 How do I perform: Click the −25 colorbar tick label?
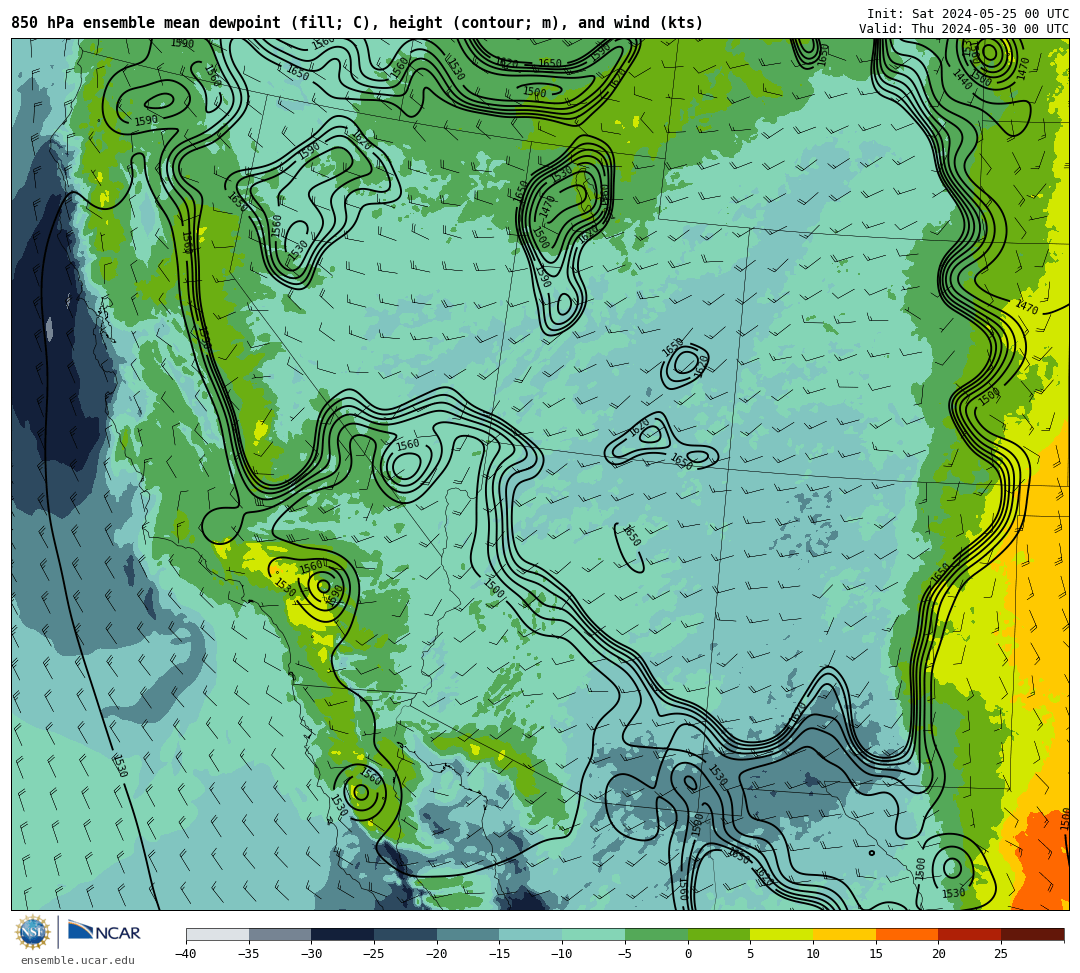pos(374,954)
